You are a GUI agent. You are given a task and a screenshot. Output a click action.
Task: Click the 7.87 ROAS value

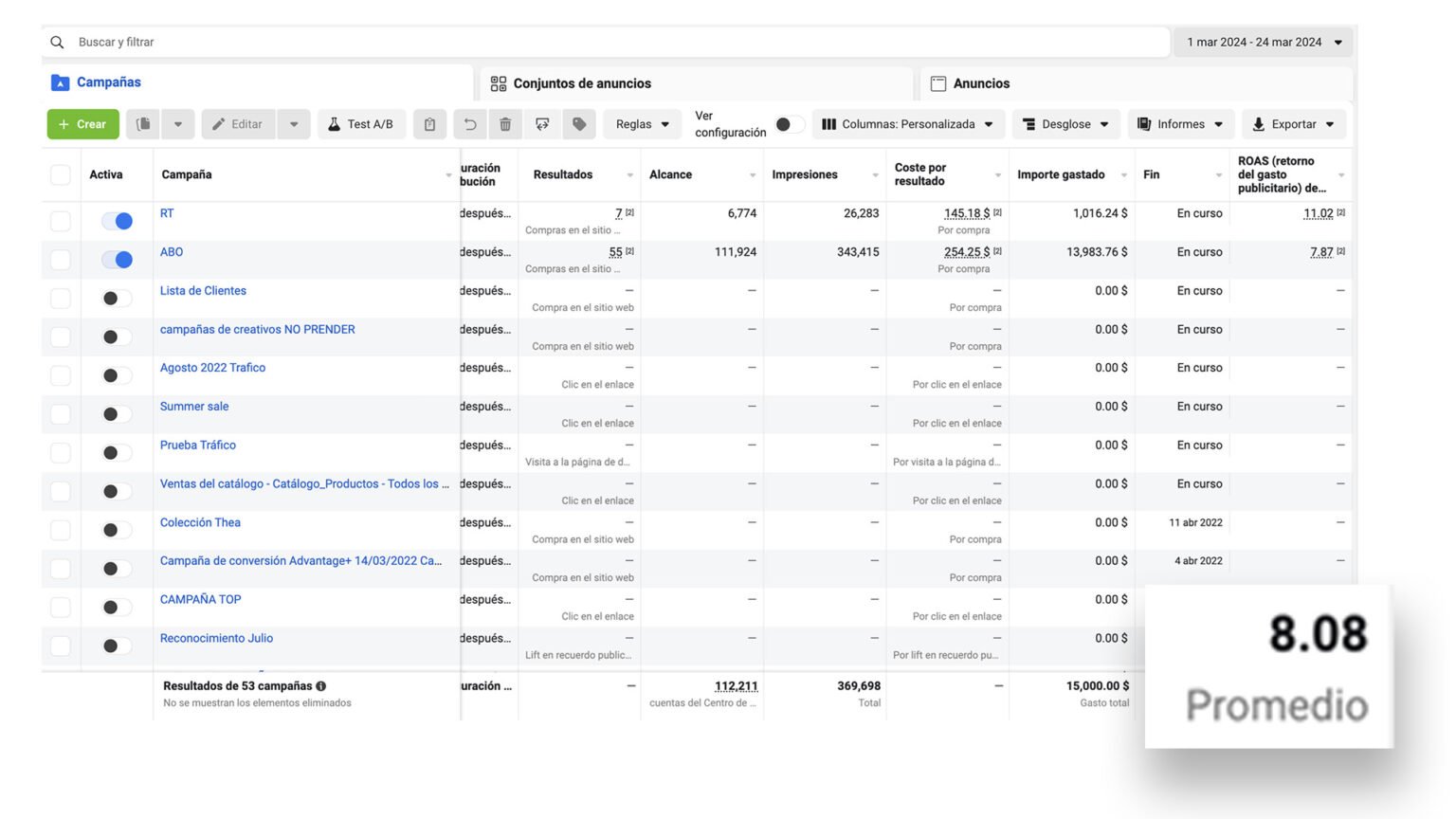point(1321,252)
